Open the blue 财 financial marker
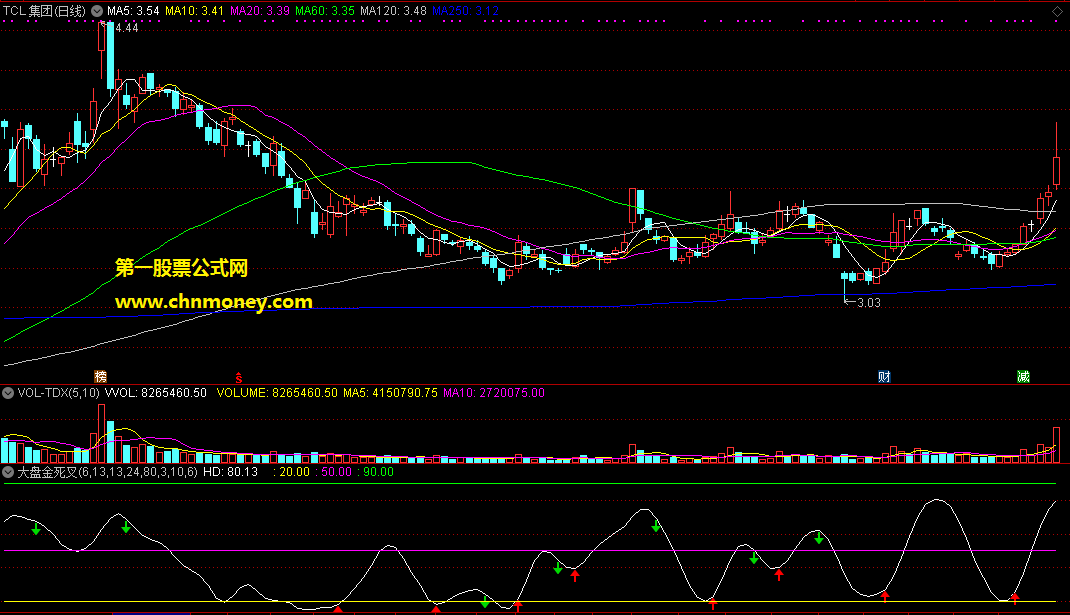 coord(884,376)
